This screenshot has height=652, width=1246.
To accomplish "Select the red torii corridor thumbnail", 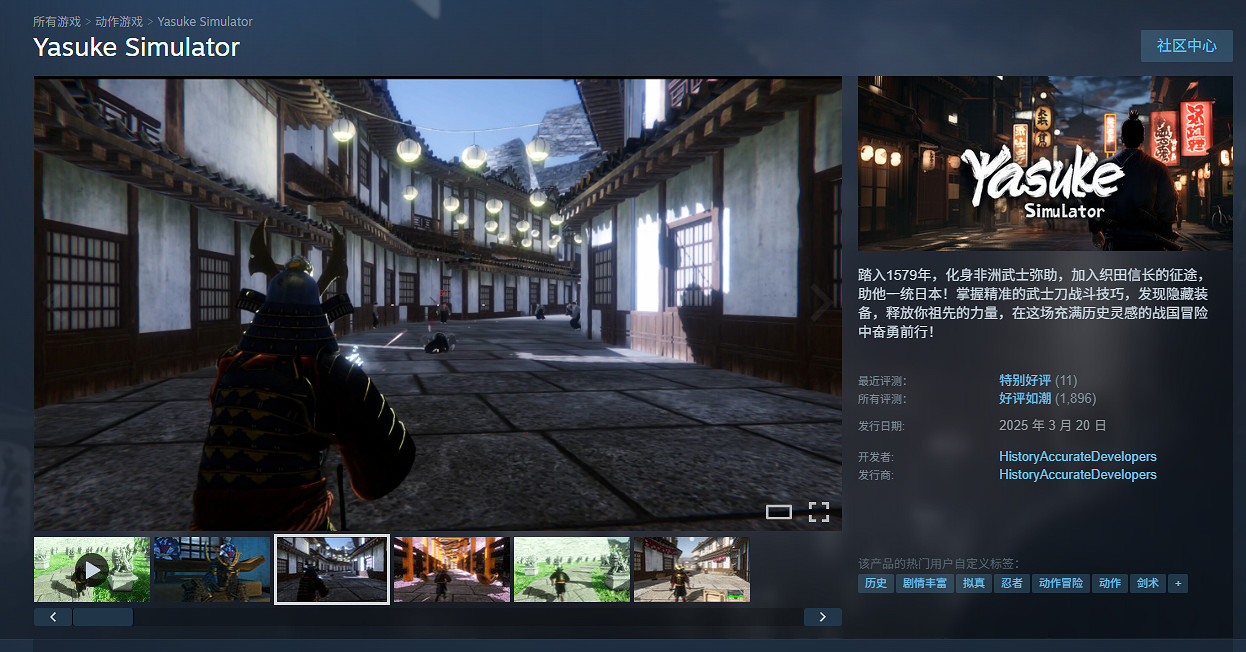I will [452, 569].
